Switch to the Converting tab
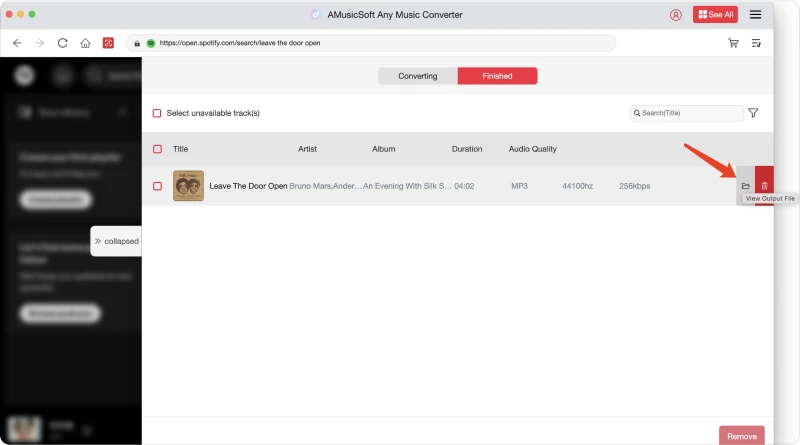This screenshot has width=800, height=445. [x=418, y=76]
